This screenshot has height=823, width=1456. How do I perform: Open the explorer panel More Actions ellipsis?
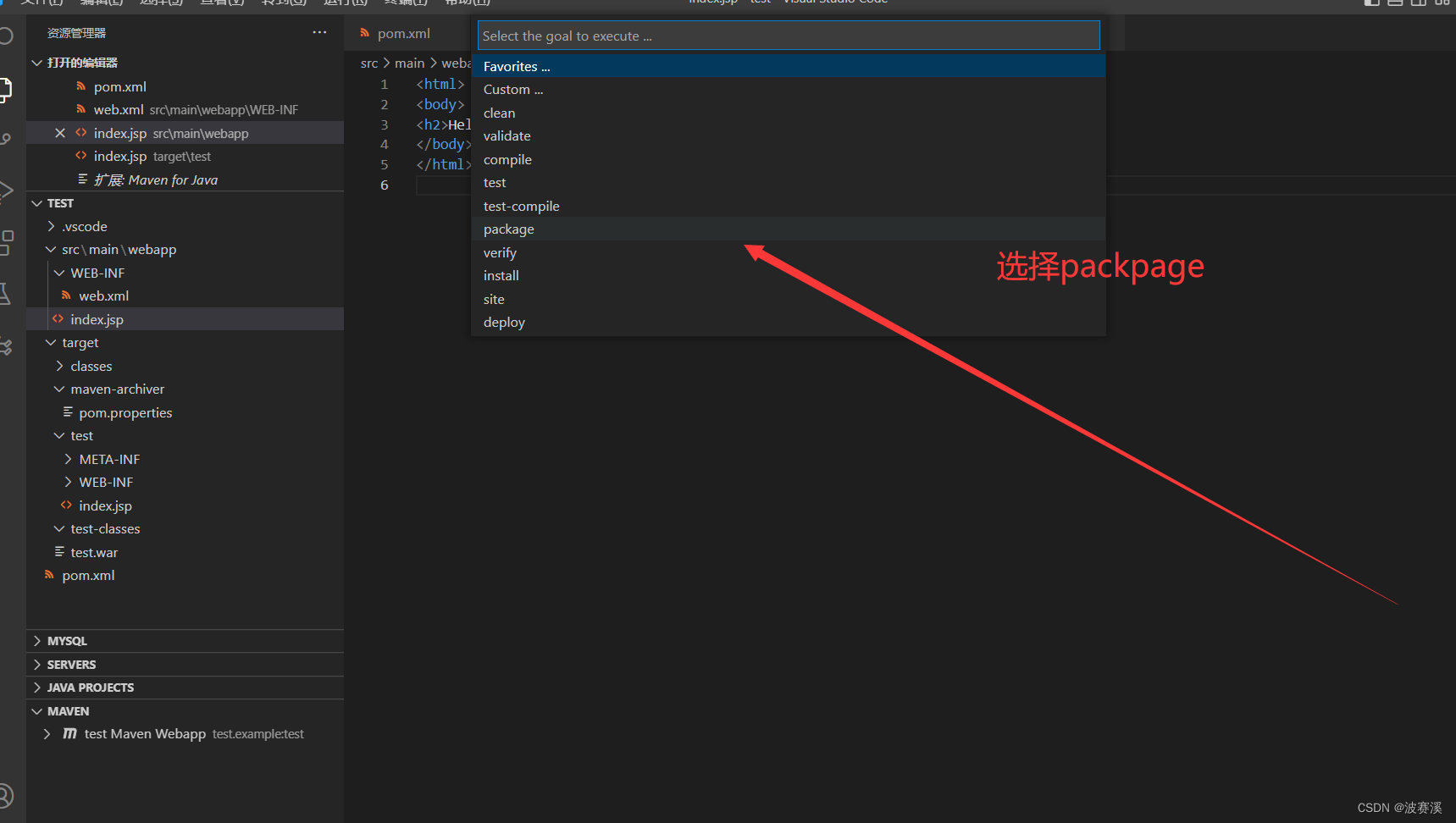click(319, 32)
